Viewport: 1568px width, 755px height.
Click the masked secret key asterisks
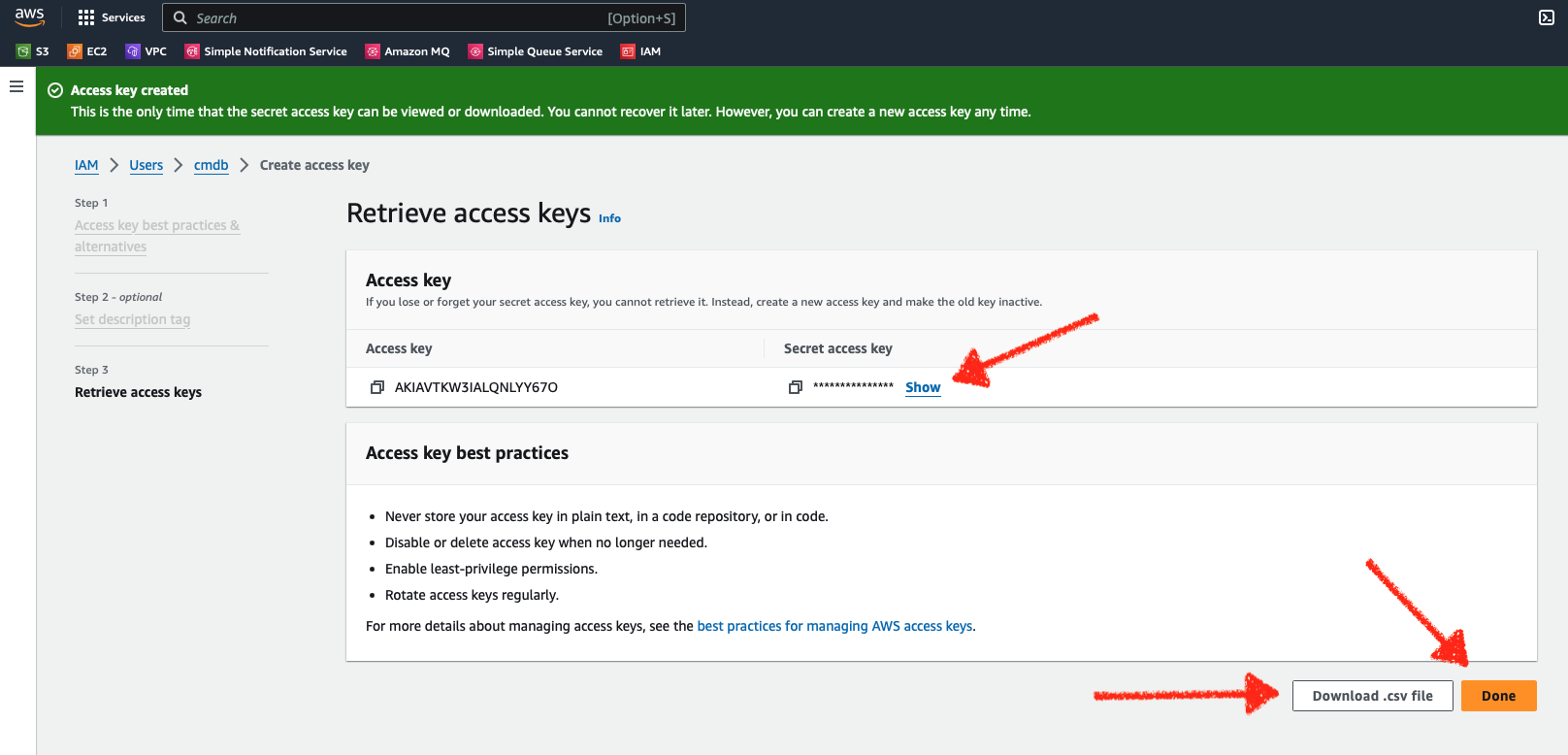(854, 387)
